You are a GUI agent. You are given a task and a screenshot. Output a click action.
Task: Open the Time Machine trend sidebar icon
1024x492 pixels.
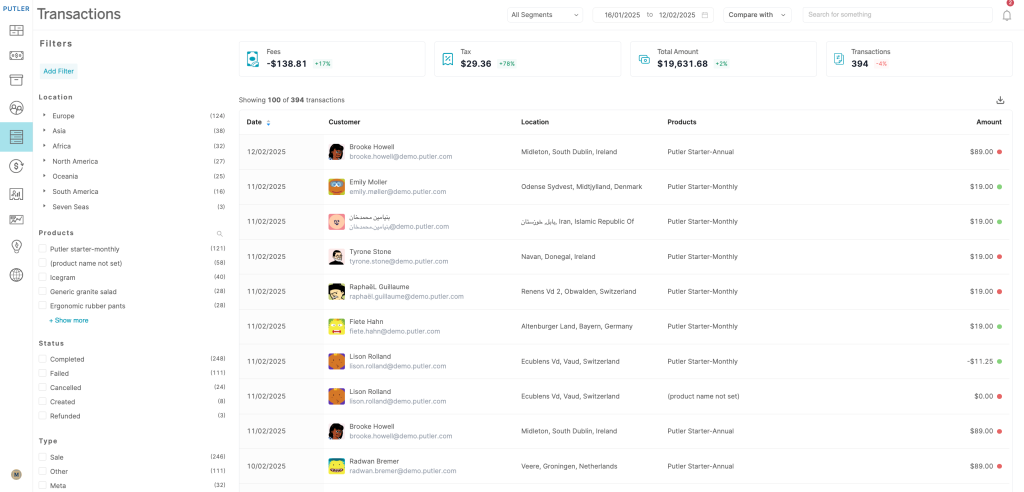click(16, 220)
